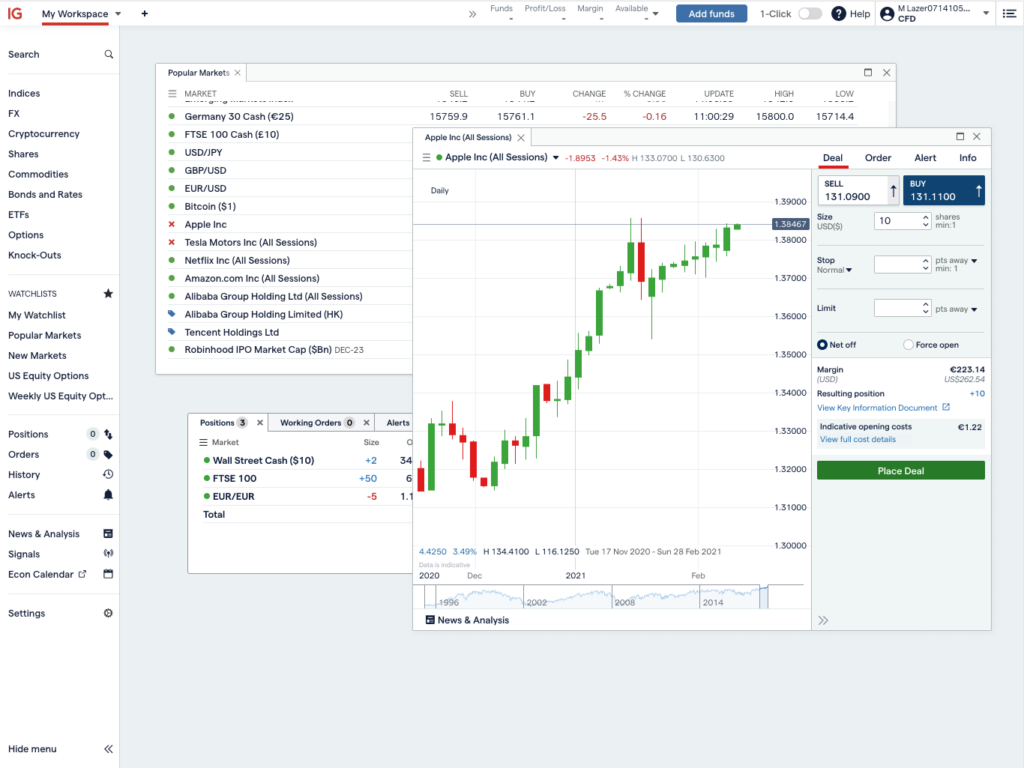1024x768 pixels.
Task: Collapse deal ticket with double-chevron icon
Action: point(823,620)
